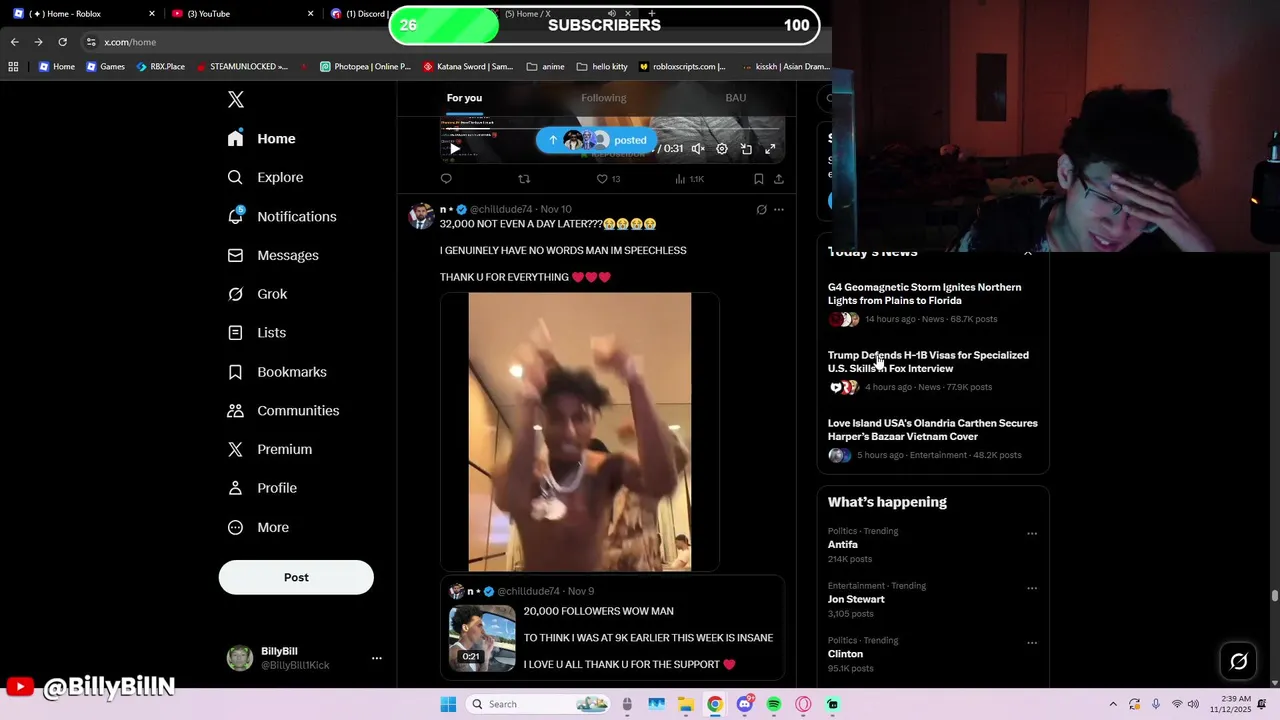Screen dimensions: 1280x720
Task: Open Spotify from the taskbar
Action: (x=774, y=704)
